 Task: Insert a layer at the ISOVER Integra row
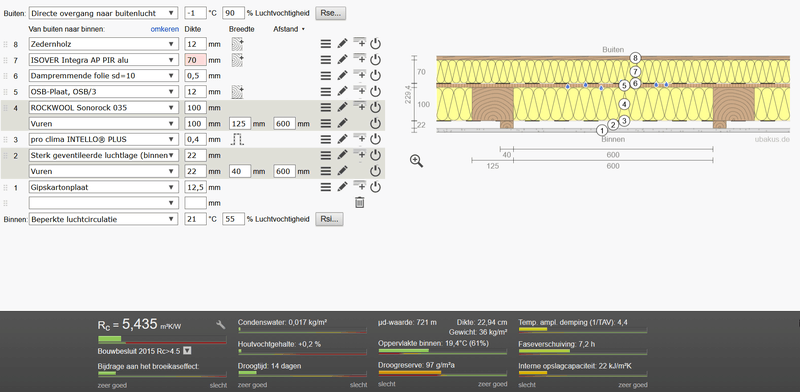coord(360,58)
